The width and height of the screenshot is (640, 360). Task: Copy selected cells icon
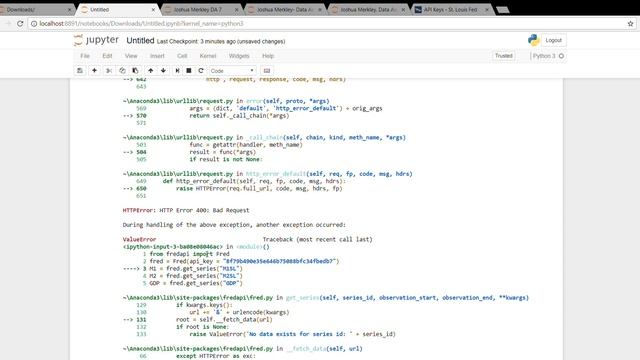tap(122, 71)
